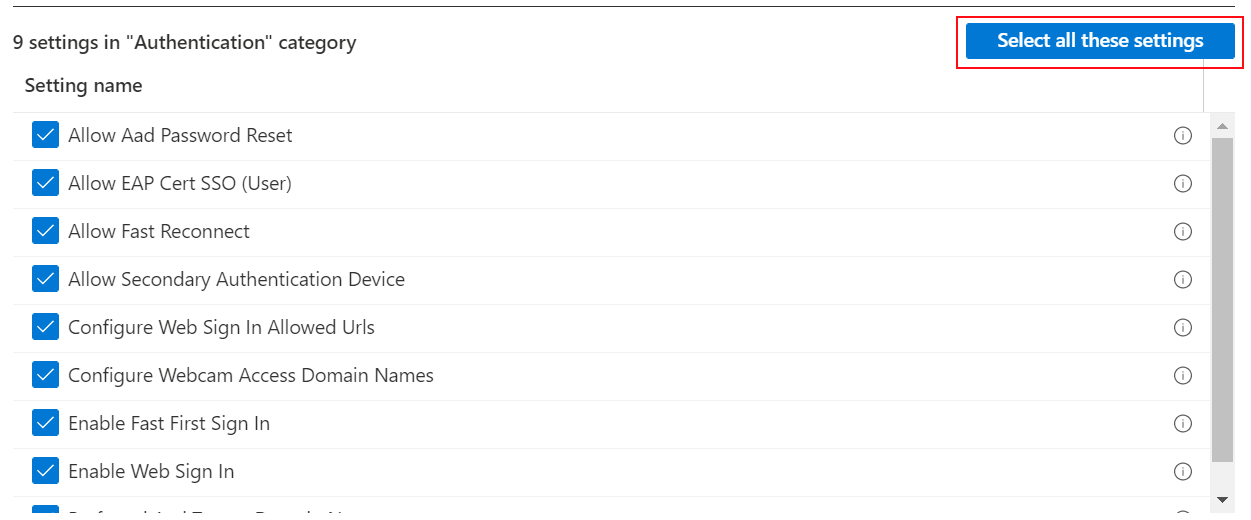Screen dimensions: 1251x520
Task: Toggle Allow EAP Cert SSO (User) checkbox
Action: [x=46, y=183]
